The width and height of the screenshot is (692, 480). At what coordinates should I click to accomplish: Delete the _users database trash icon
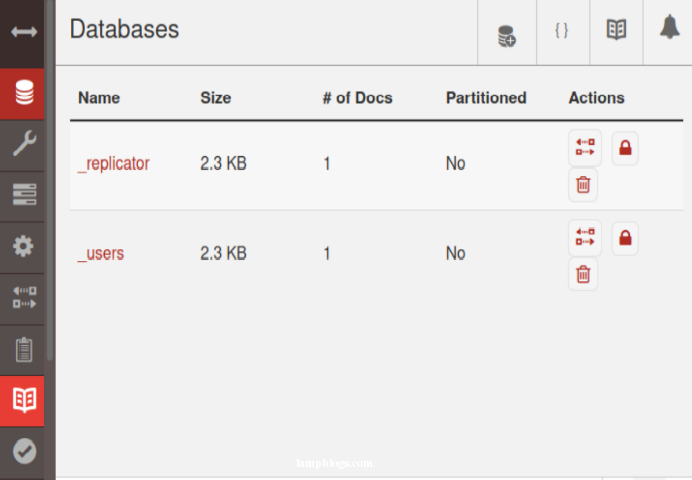pos(584,274)
